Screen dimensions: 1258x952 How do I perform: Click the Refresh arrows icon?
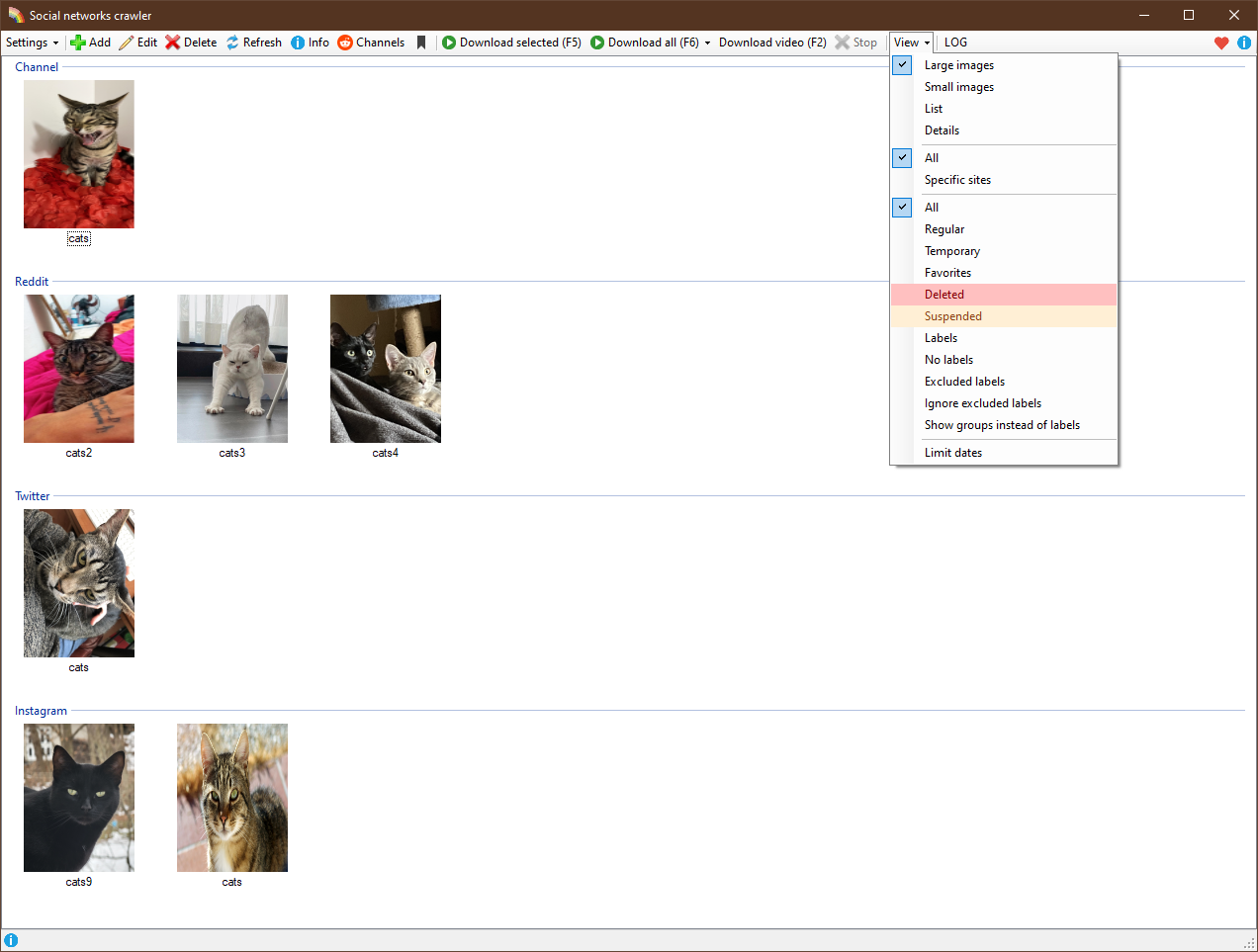(232, 43)
